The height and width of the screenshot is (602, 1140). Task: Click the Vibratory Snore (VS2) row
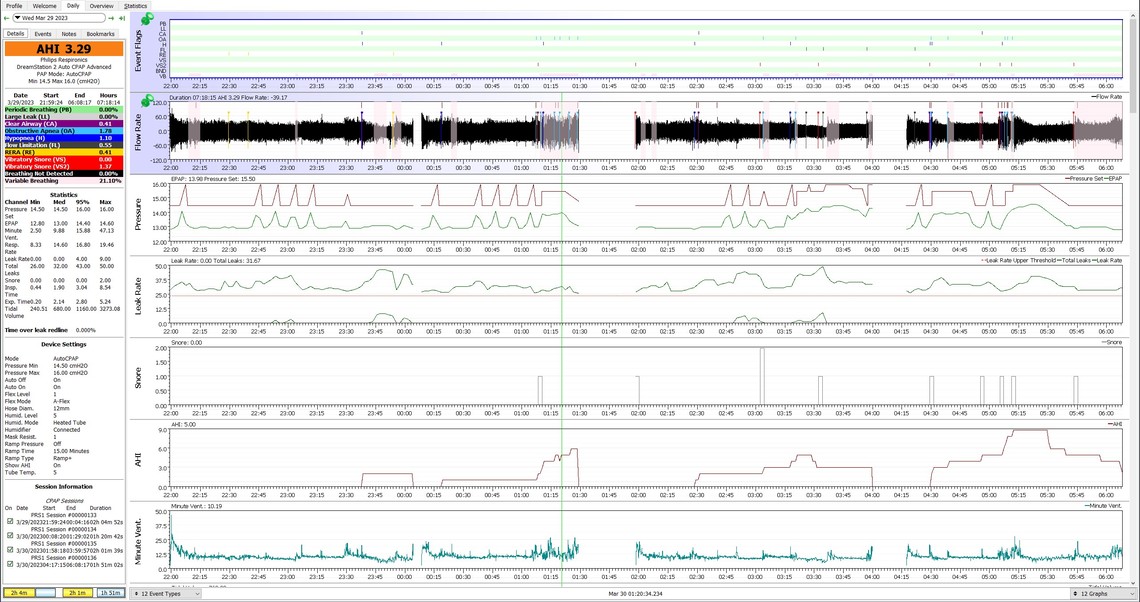[64, 166]
